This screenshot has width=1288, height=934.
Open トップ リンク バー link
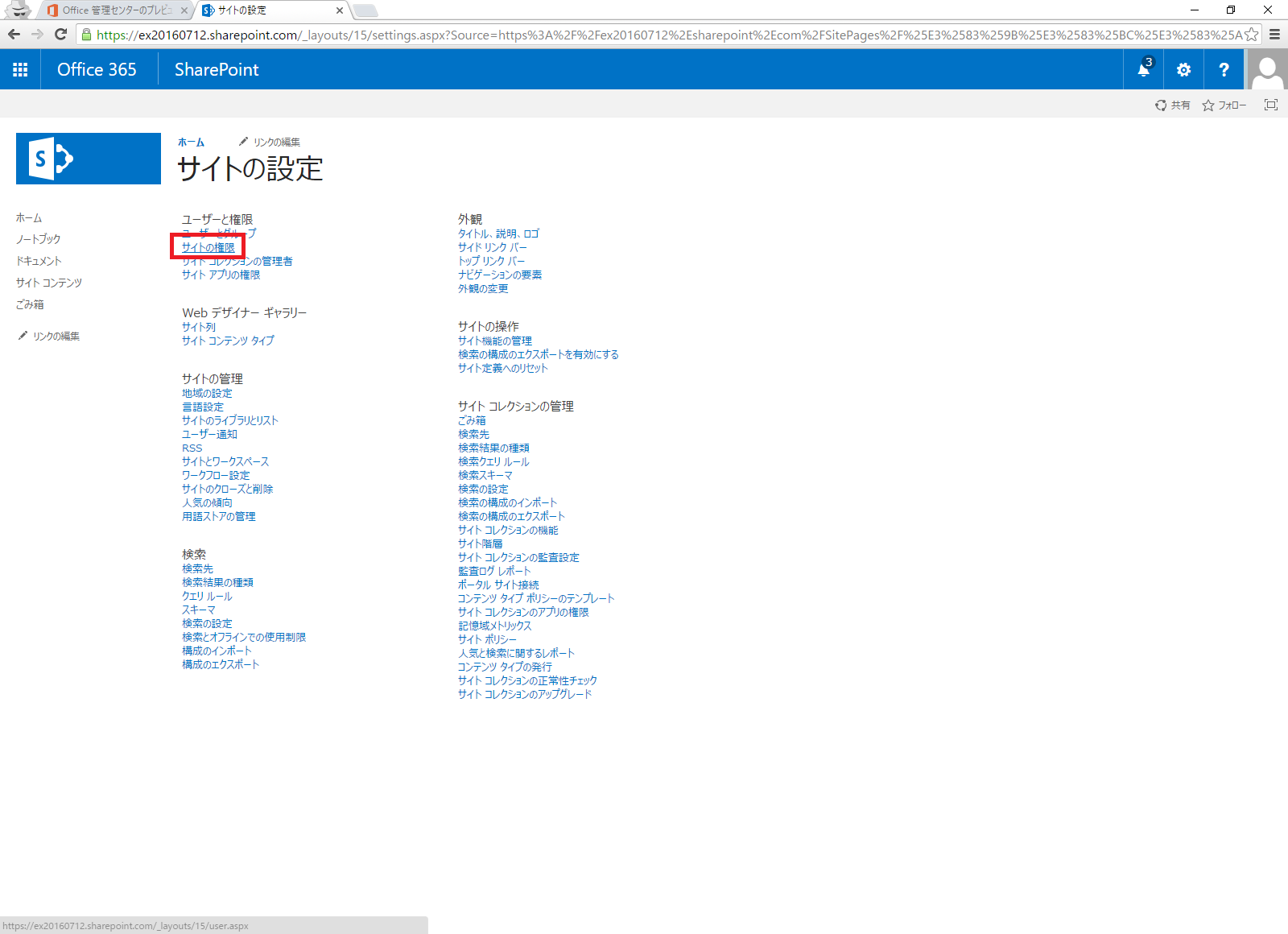491,261
